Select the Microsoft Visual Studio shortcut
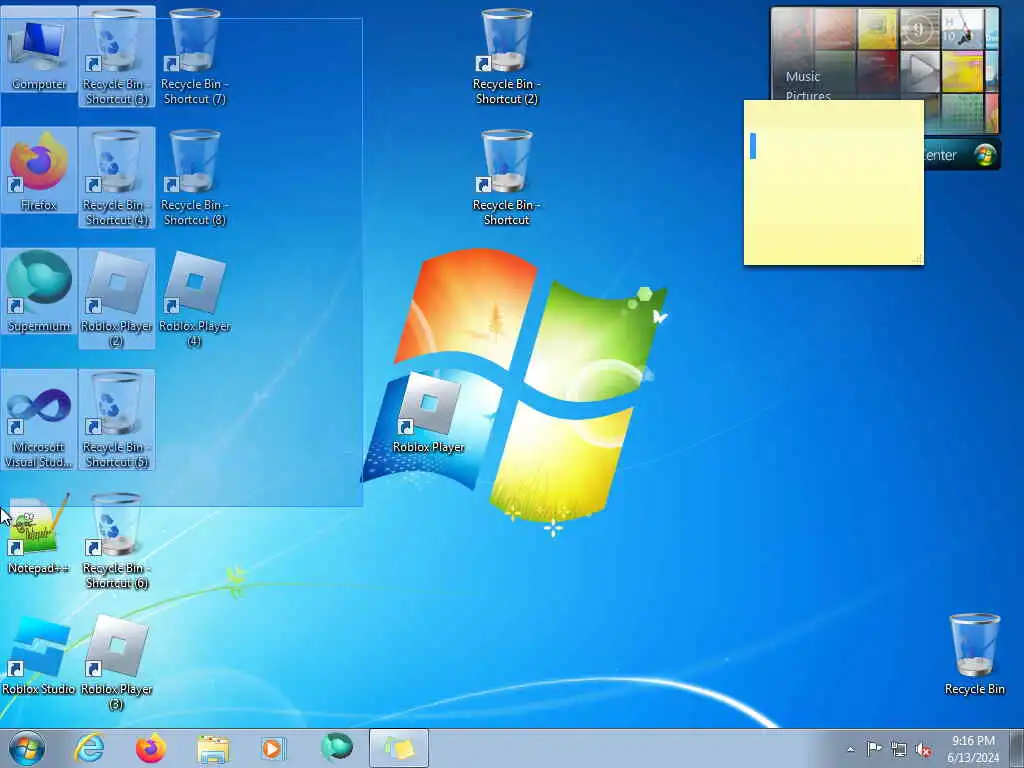Screen dimensions: 1024x768 click(39, 420)
